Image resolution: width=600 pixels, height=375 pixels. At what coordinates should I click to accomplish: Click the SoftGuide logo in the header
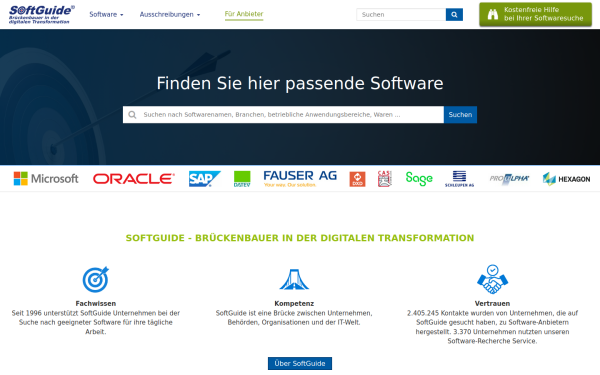pyautogui.click(x=42, y=15)
